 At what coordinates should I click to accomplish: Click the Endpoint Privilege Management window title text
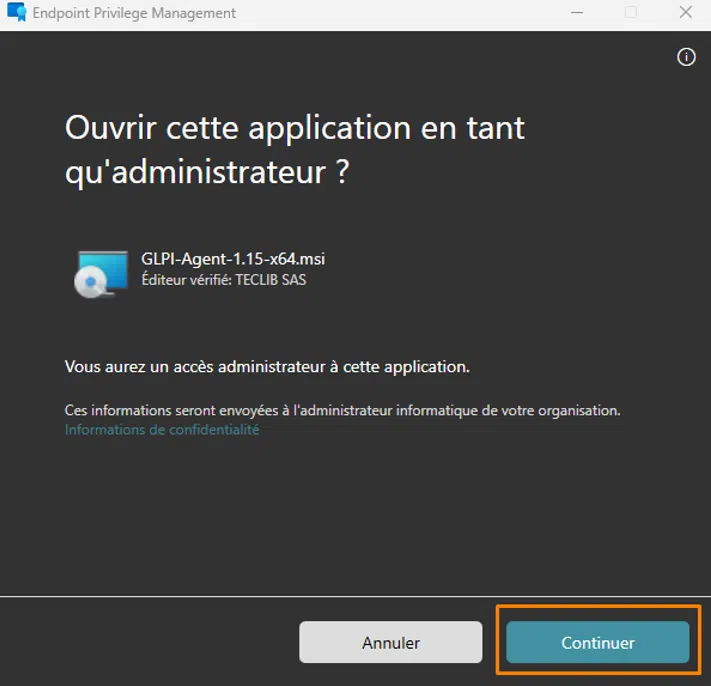click(x=134, y=13)
